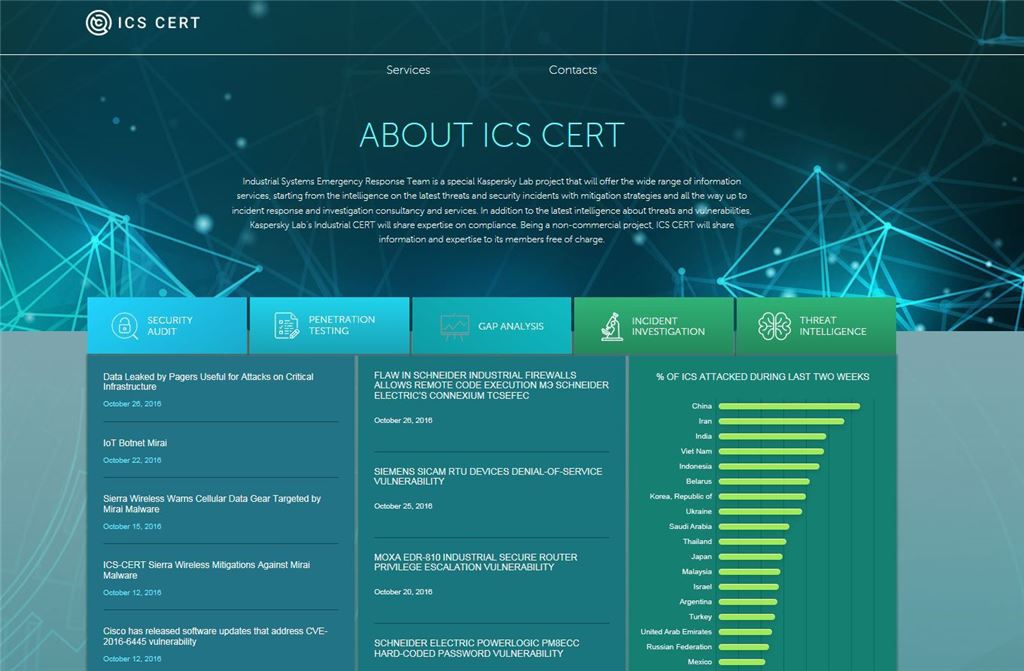The image size is (1024, 671).
Task: Open ICS-CERT Sierra Wireless Mitigations article
Action: 206,570
